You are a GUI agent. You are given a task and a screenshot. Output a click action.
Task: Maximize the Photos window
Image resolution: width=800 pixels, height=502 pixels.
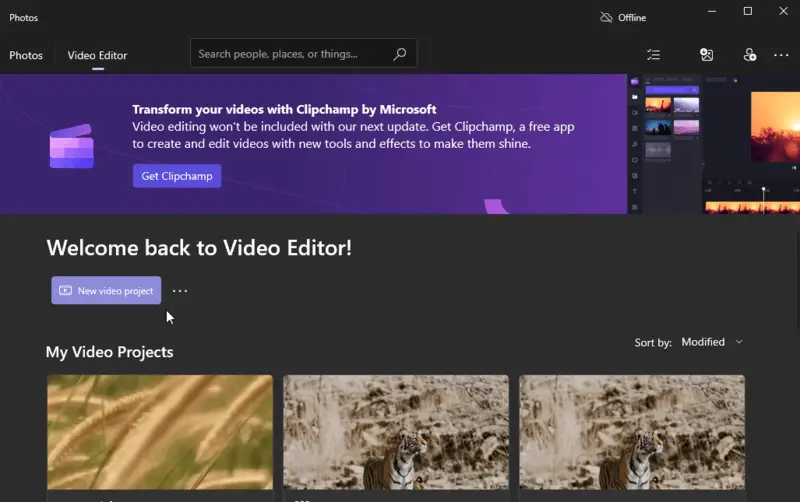747,11
